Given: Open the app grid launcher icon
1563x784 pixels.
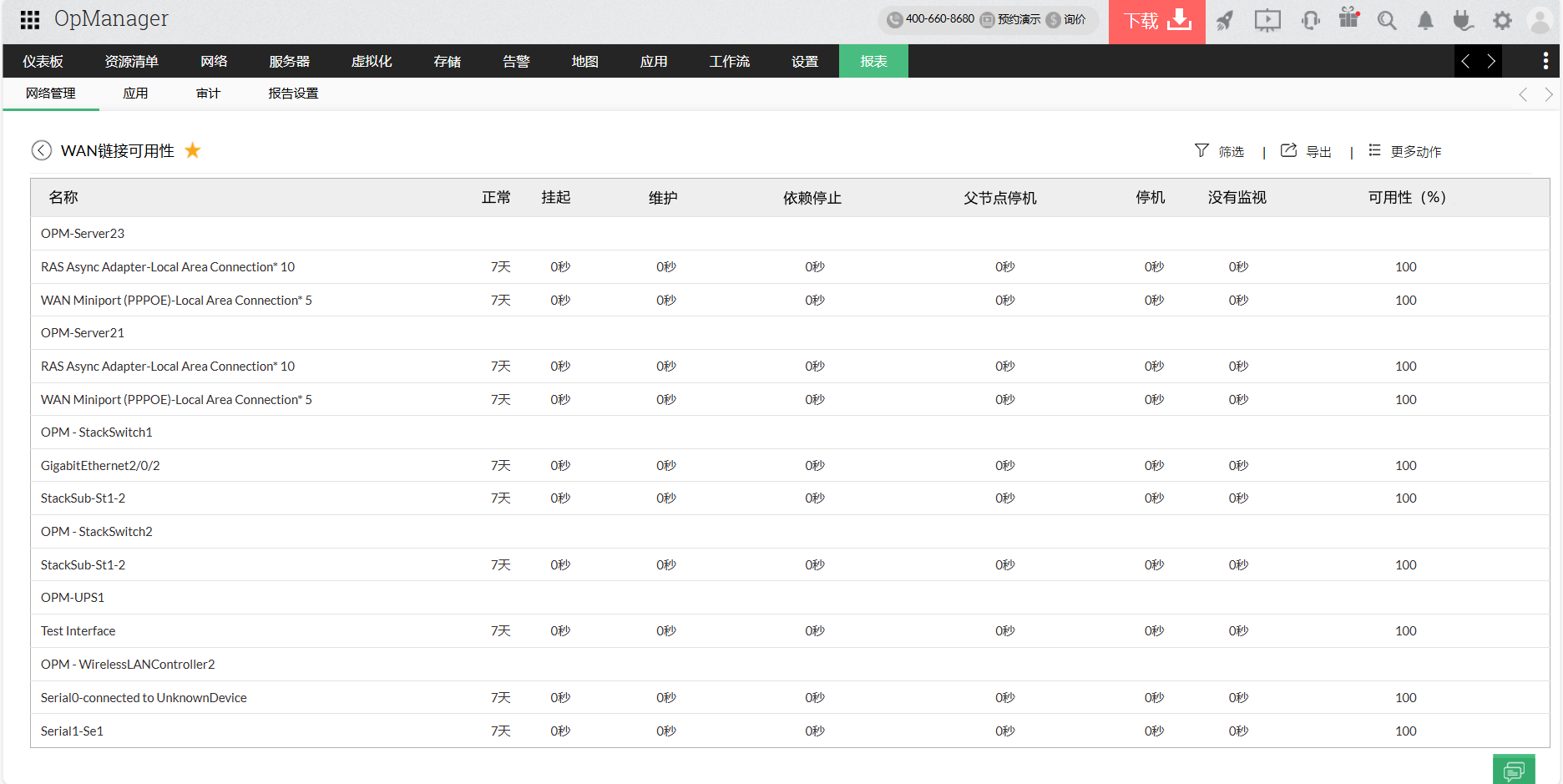Looking at the screenshot, I should (30, 19).
